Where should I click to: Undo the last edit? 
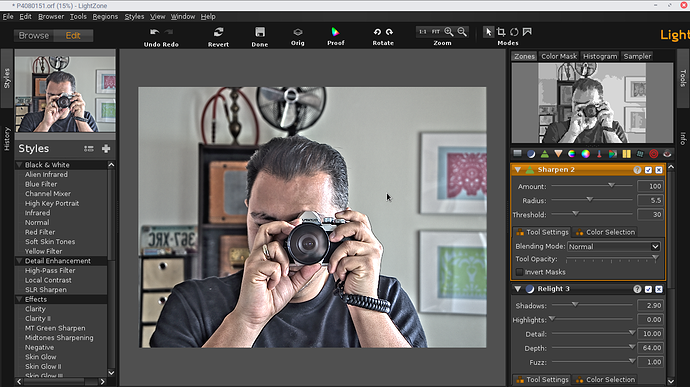pyautogui.click(x=154, y=32)
